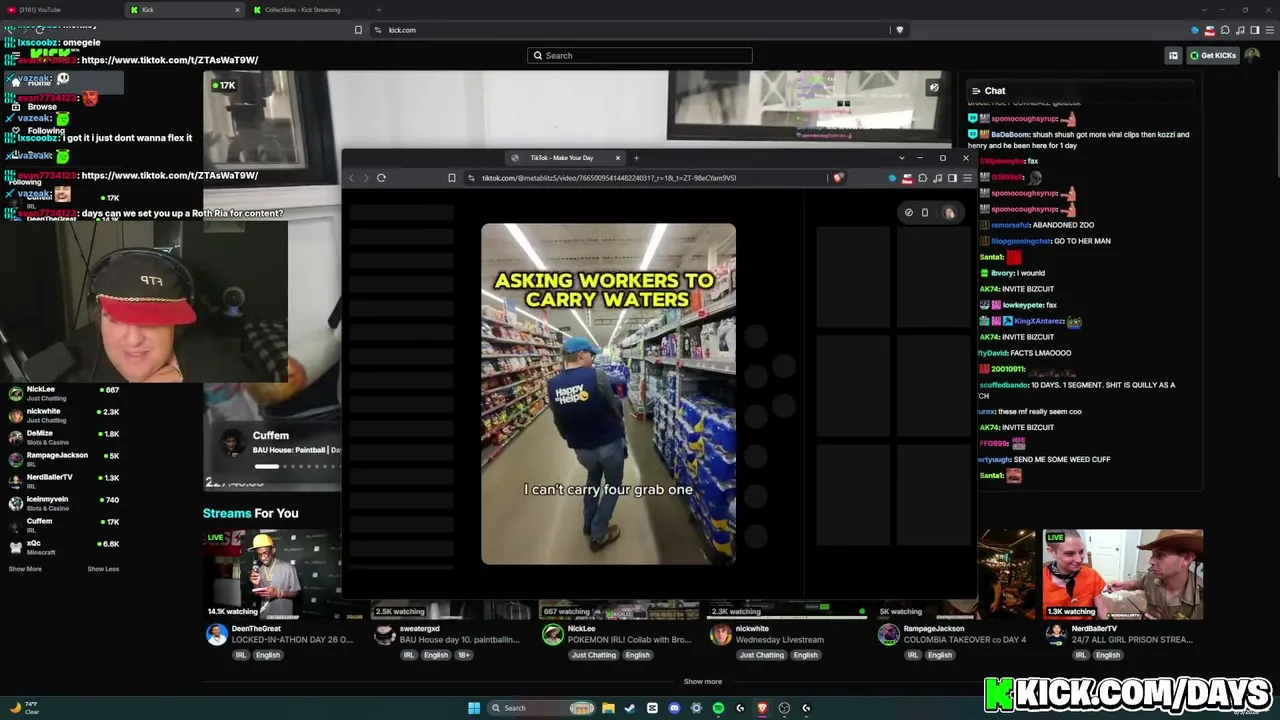Viewport: 1280px width, 720px height.
Task: Click the TikTok video of the store aisle
Action: [608, 394]
